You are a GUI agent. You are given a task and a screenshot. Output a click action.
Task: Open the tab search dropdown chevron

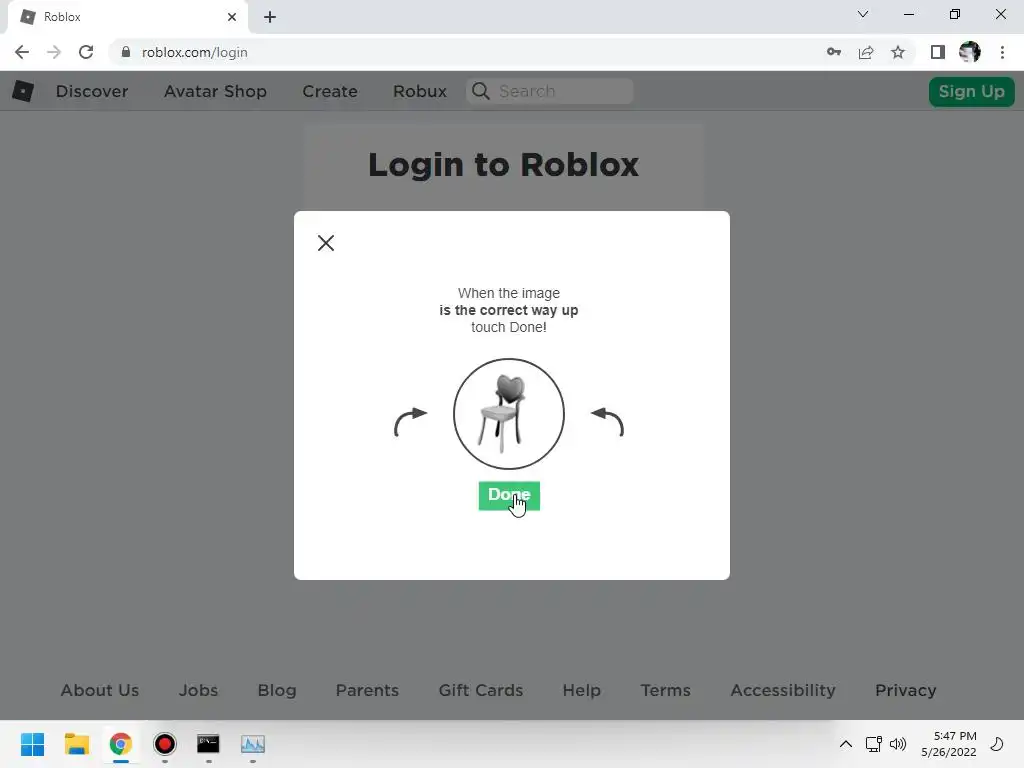point(863,14)
